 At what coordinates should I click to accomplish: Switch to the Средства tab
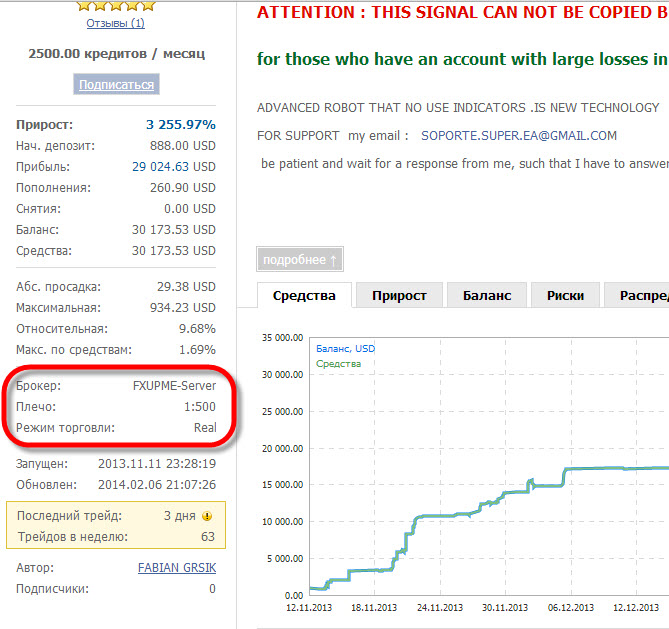(x=304, y=295)
